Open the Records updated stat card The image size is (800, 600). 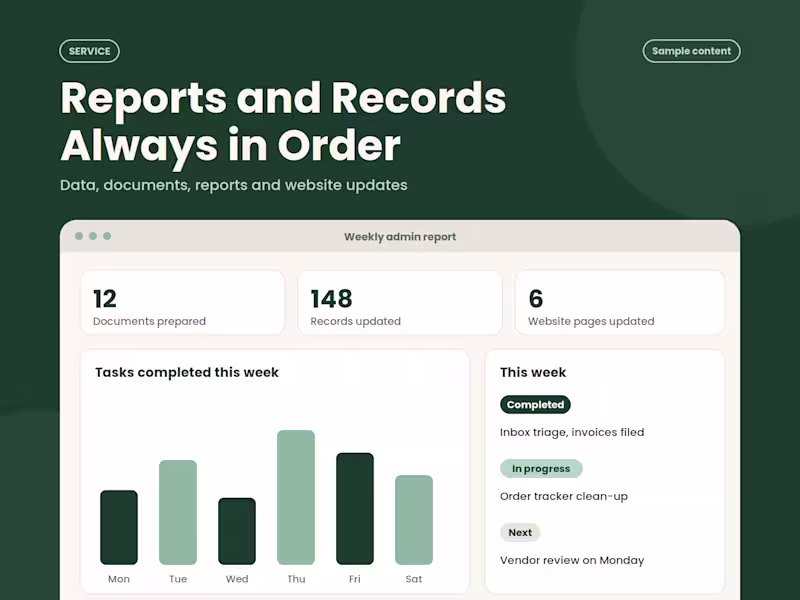coord(400,303)
